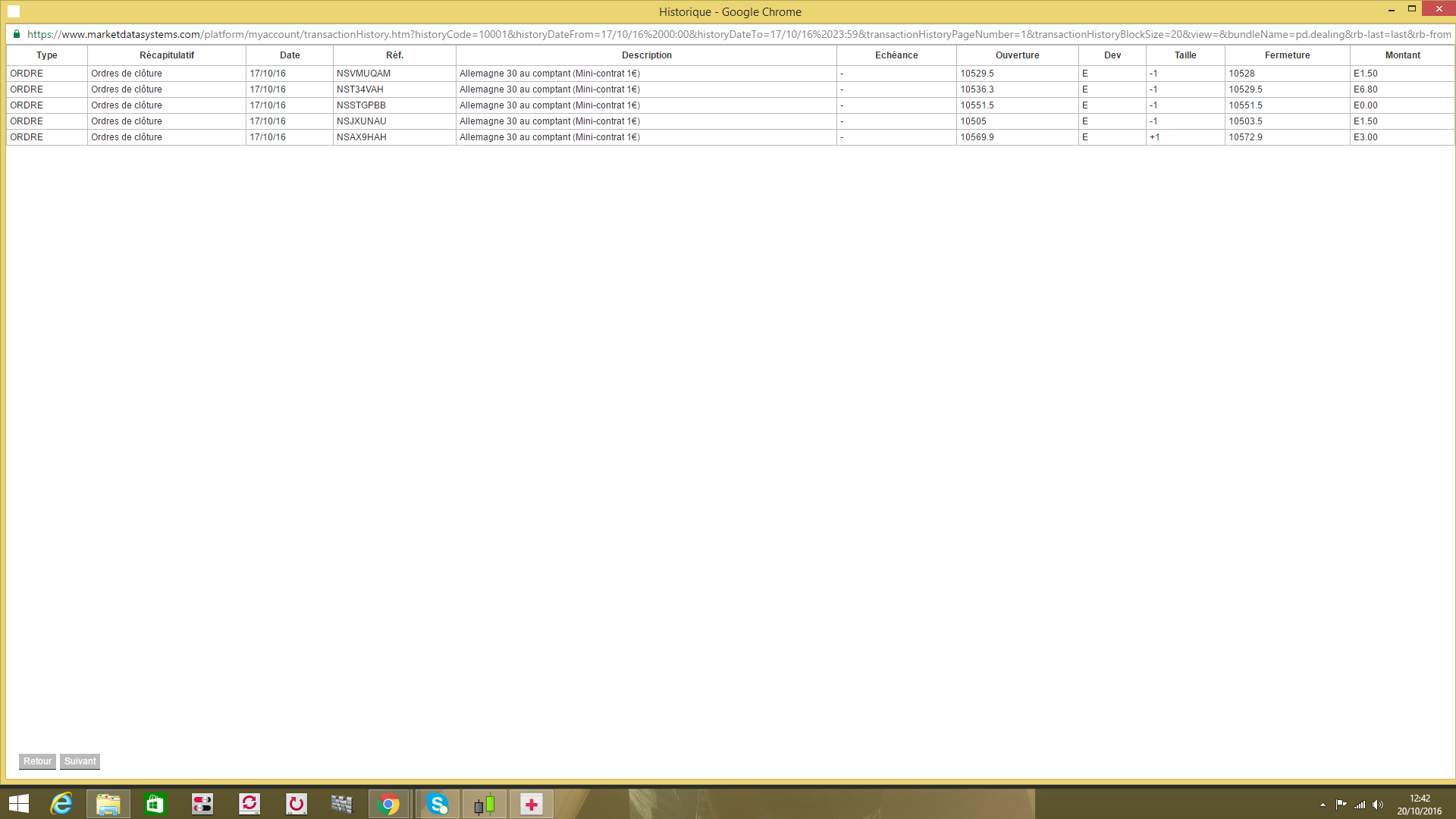Select row with reference NSAX9HAH

click(x=362, y=137)
